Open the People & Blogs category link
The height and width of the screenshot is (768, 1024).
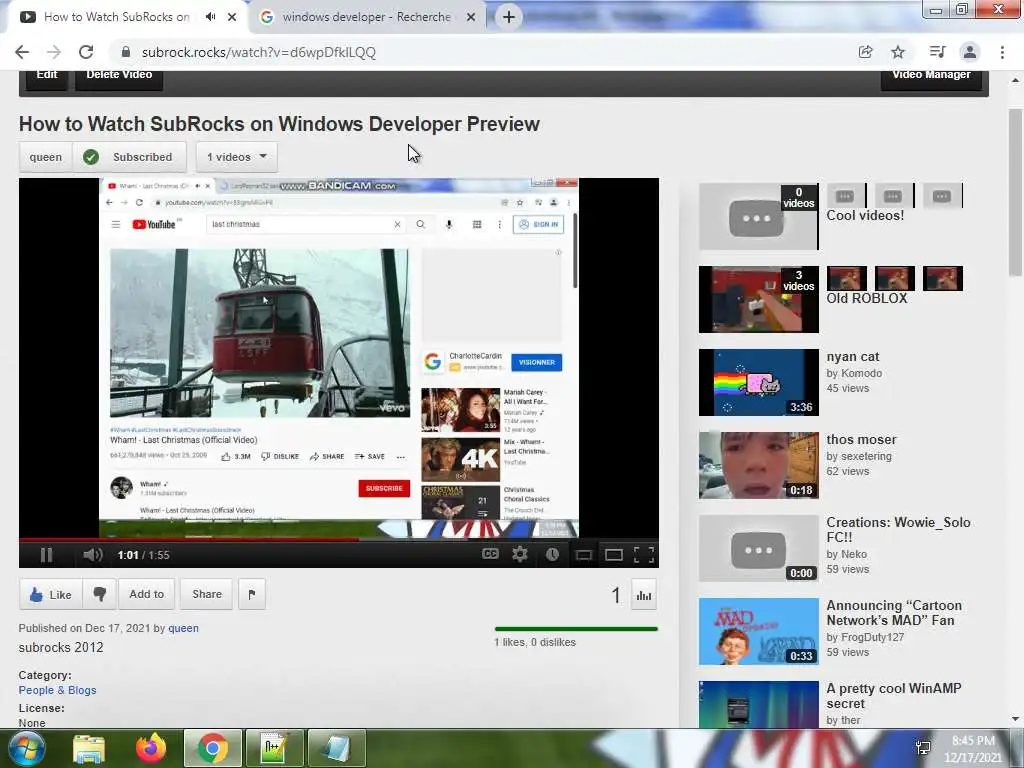click(x=57, y=690)
